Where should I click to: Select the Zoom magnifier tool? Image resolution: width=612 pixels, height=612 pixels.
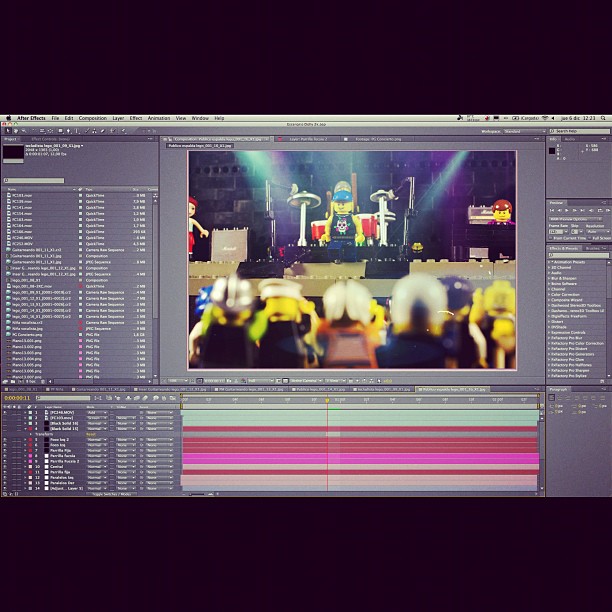click(x=24, y=131)
